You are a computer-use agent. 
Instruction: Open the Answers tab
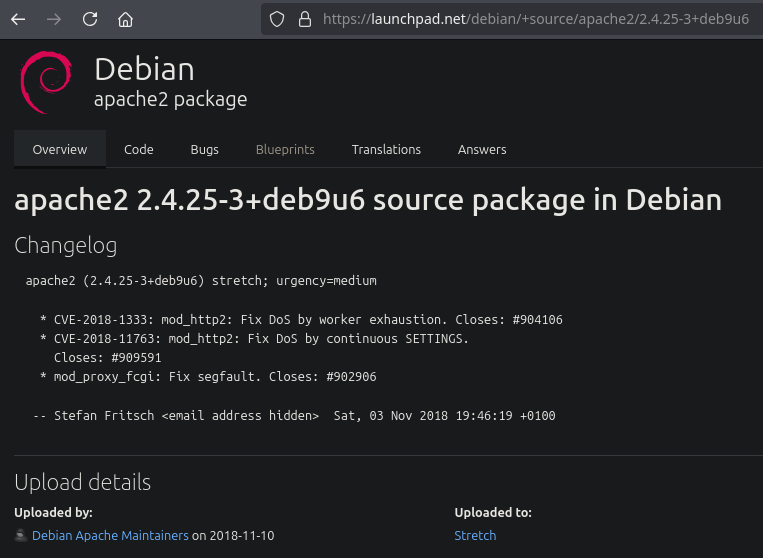coord(482,149)
